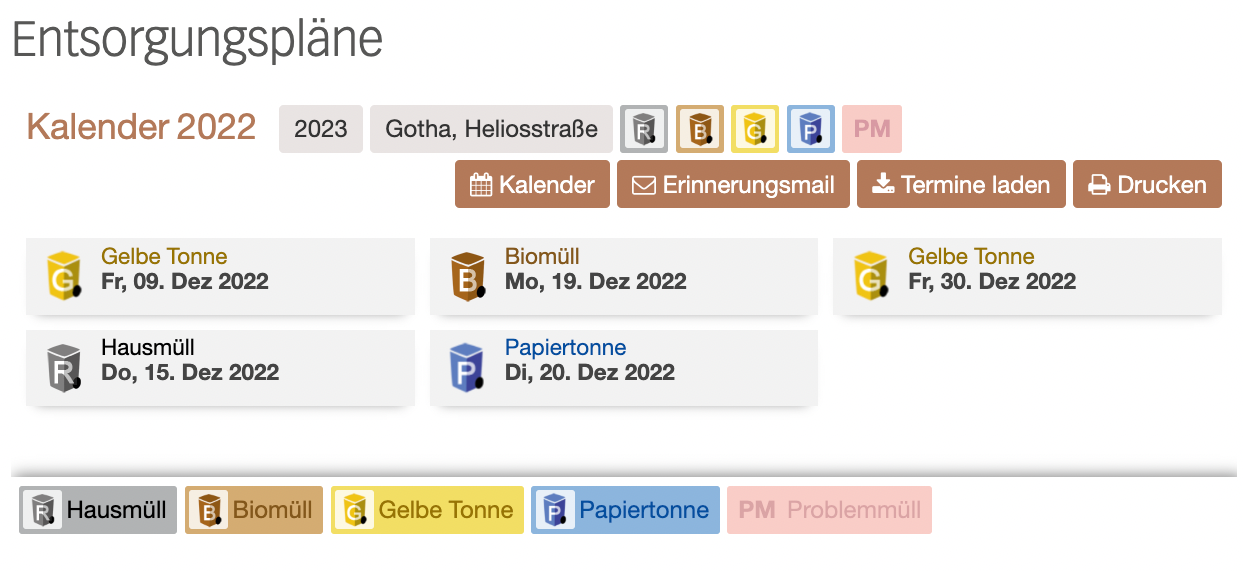Click the yellow bin icon for 09. Dez
1243x571 pixels.
[64, 276]
